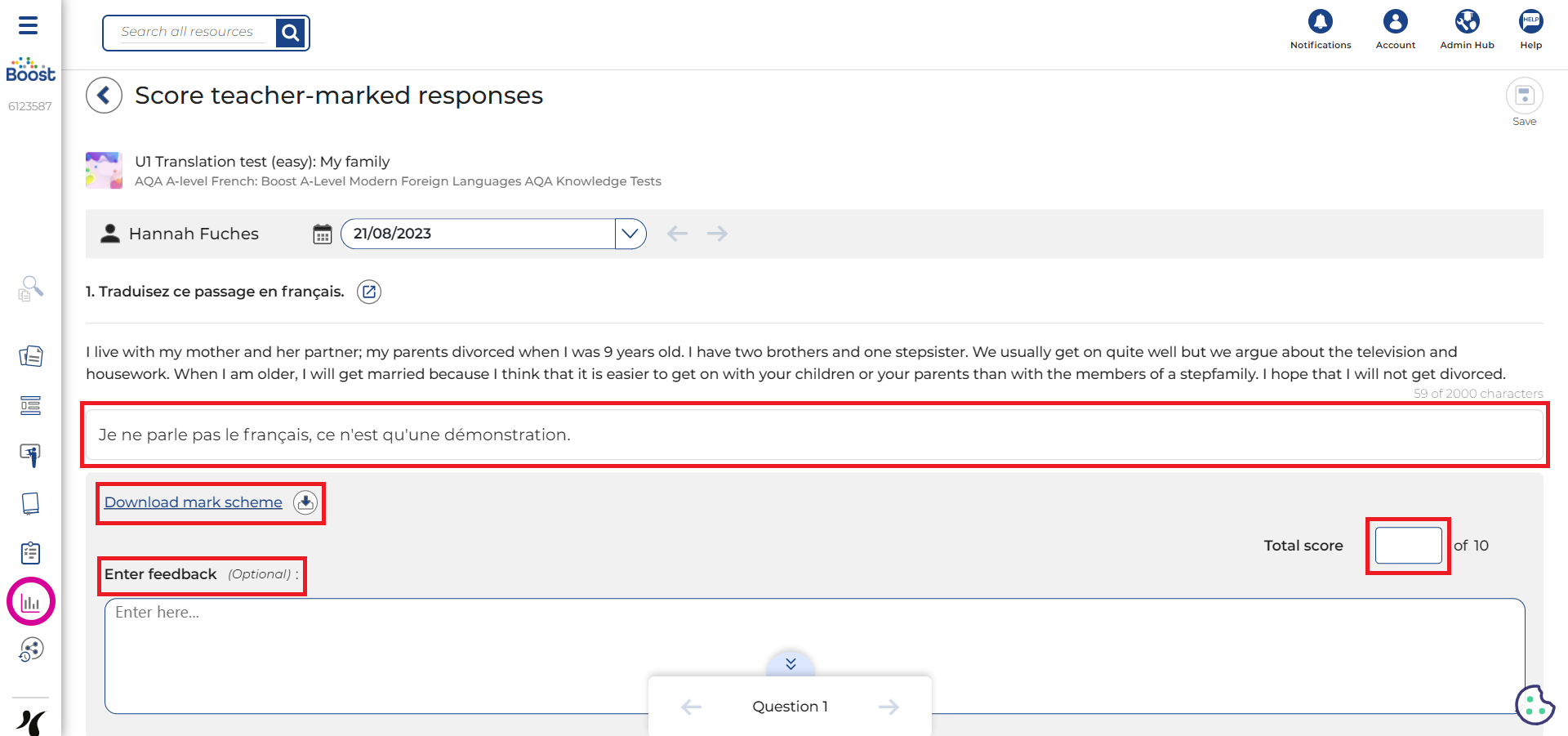Image resolution: width=1568 pixels, height=736 pixels.
Task: Open the hamburger menu
Action: [29, 25]
